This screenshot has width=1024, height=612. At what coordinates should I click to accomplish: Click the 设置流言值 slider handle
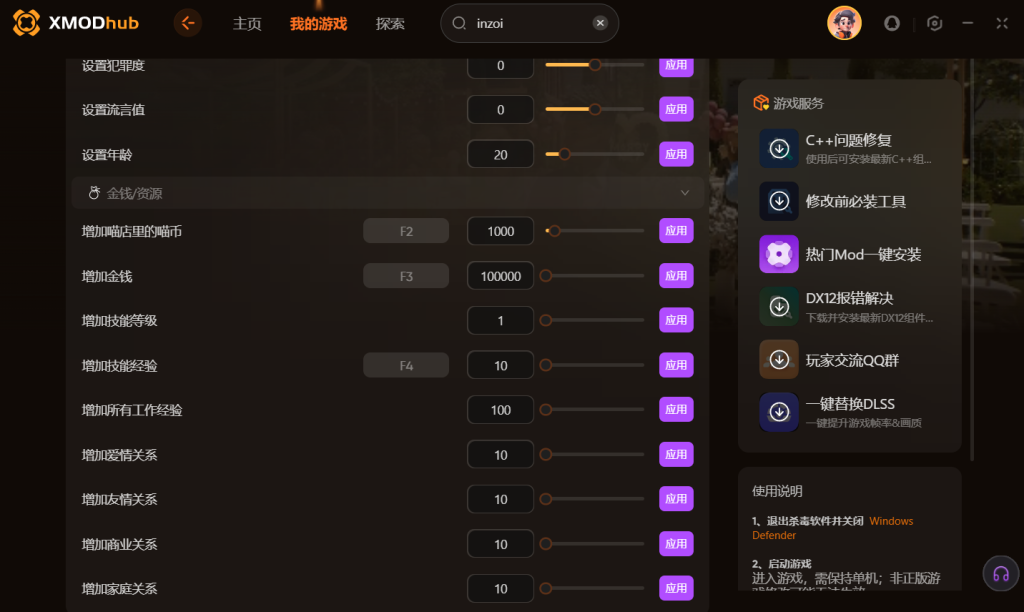pyautogui.click(x=595, y=109)
